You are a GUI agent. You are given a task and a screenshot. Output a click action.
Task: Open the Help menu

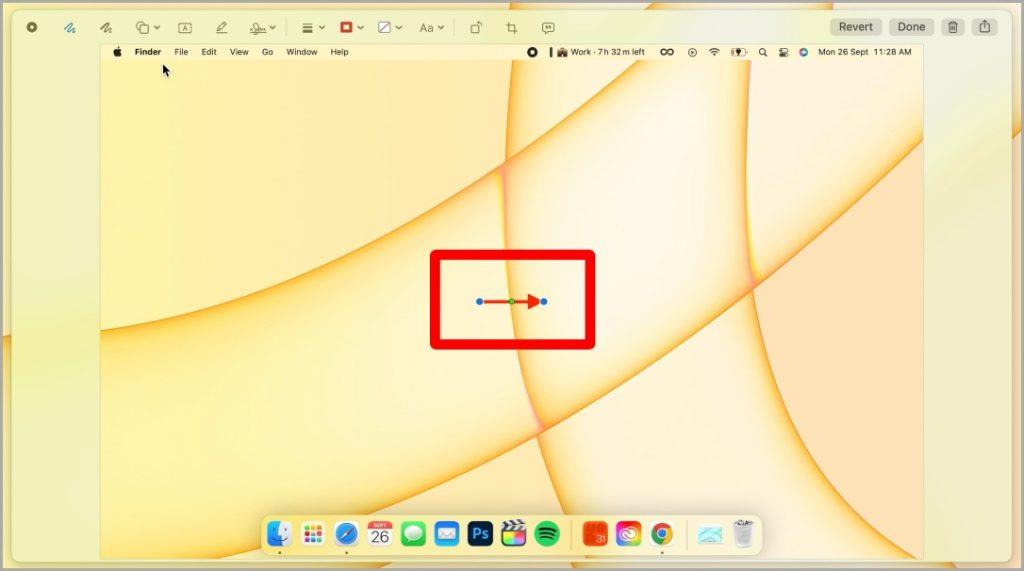(x=339, y=52)
